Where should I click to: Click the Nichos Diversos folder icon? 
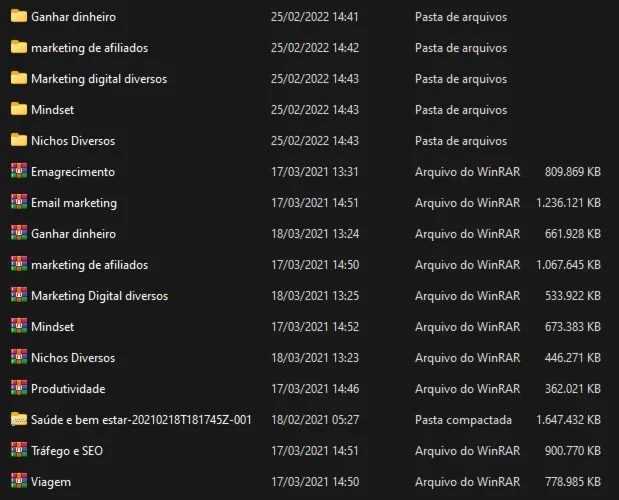19,140
